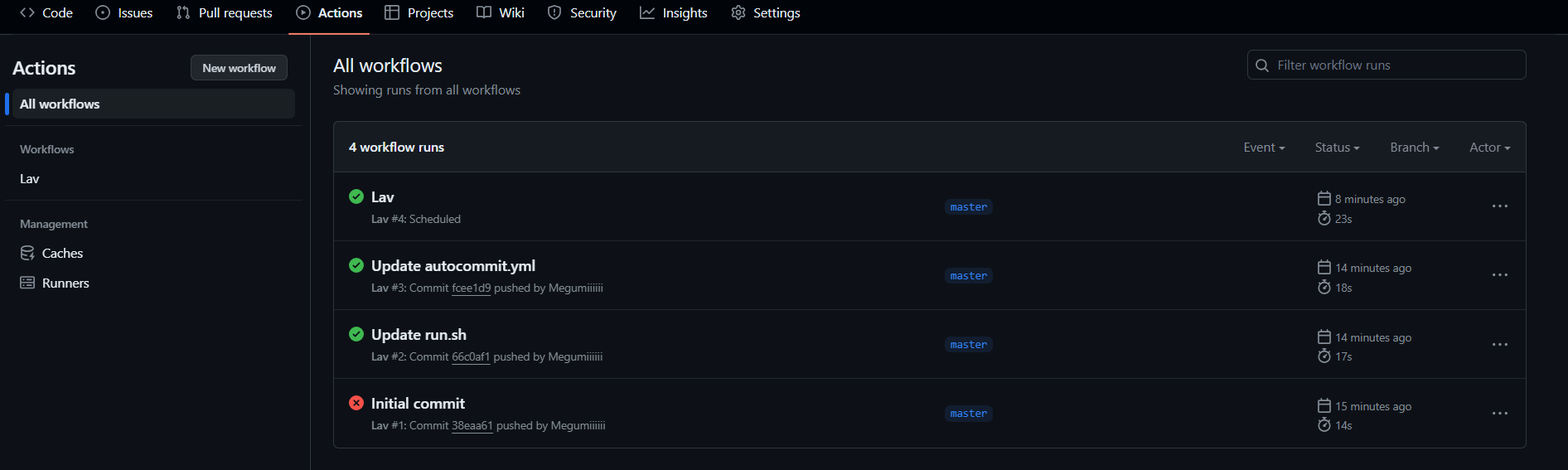This screenshot has width=1568, height=470.
Task: Click the Settings gear icon in repo nav
Action: 738,12
